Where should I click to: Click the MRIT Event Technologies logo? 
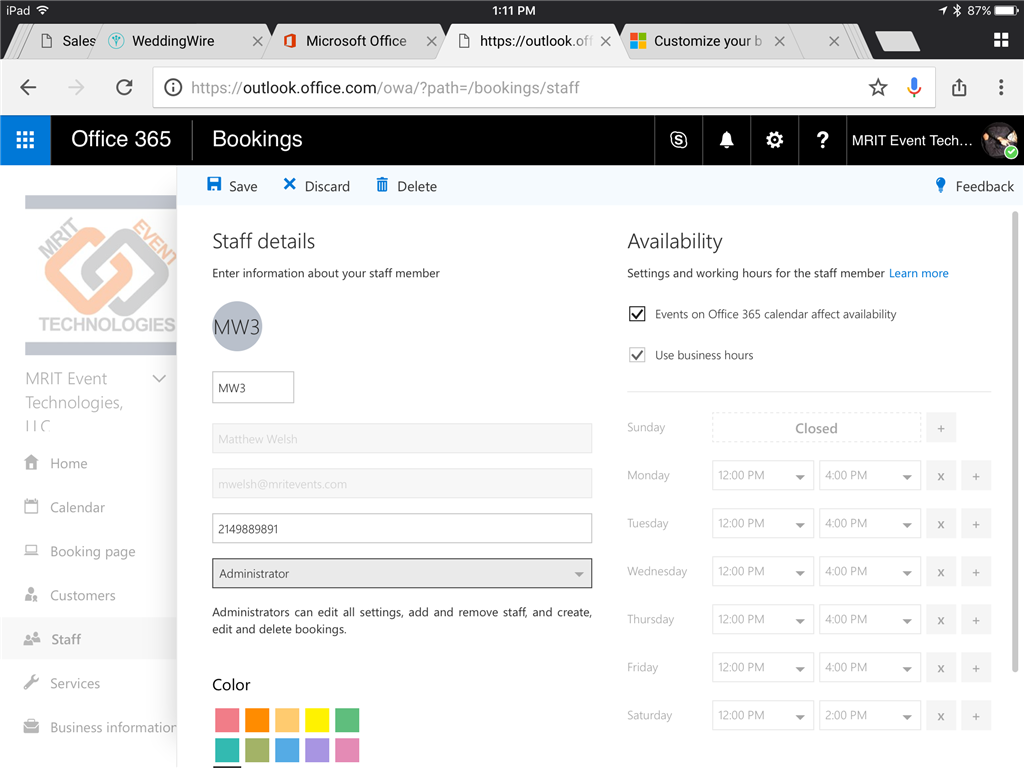[101, 275]
